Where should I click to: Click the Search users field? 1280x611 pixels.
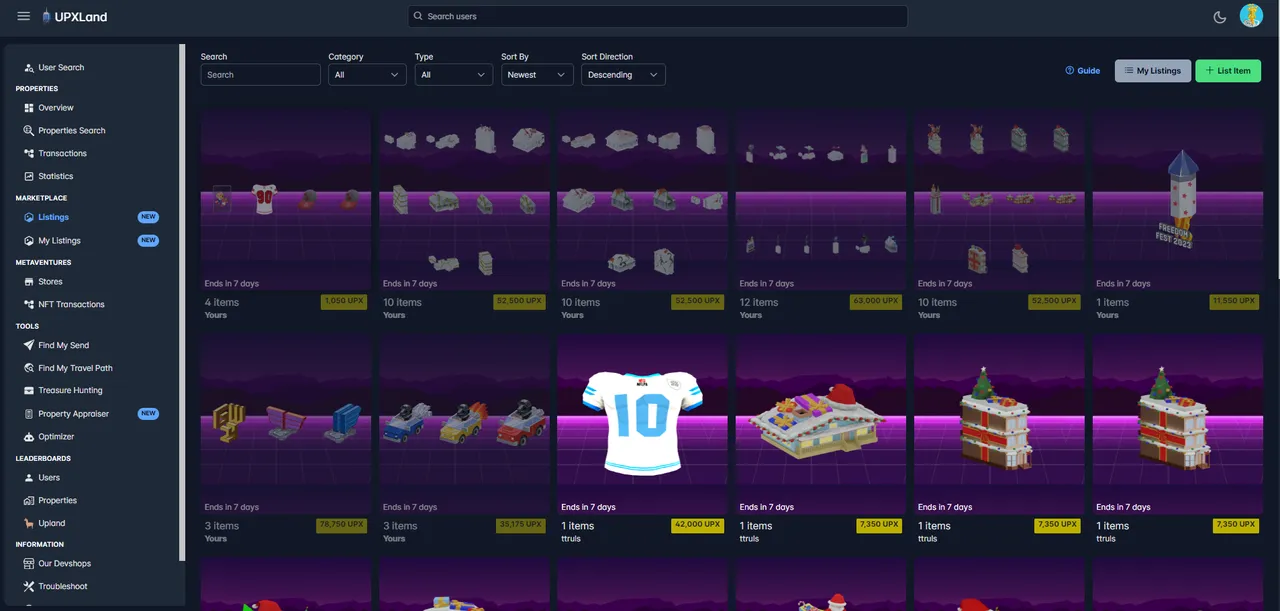click(x=658, y=16)
